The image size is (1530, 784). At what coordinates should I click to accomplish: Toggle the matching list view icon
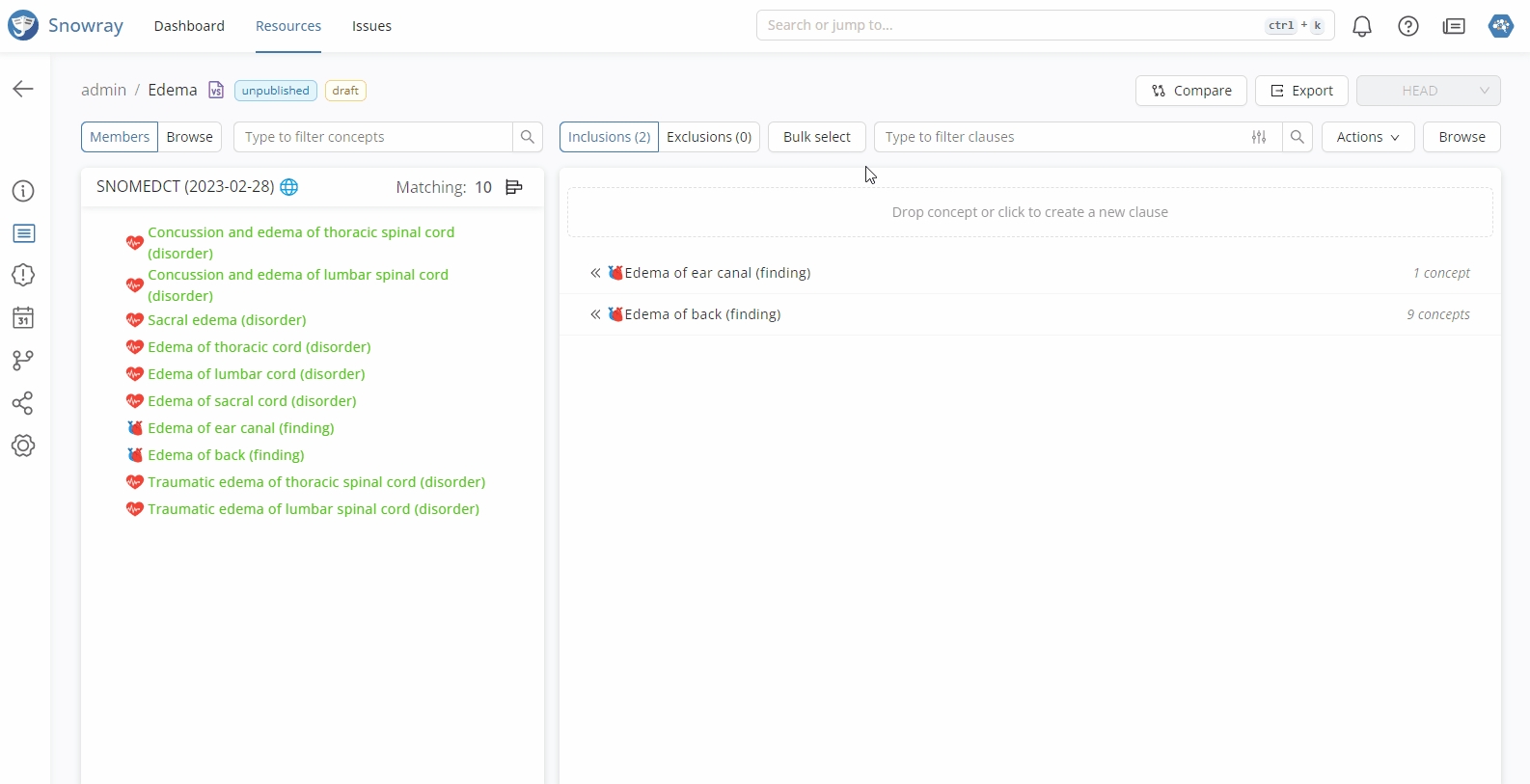point(514,187)
